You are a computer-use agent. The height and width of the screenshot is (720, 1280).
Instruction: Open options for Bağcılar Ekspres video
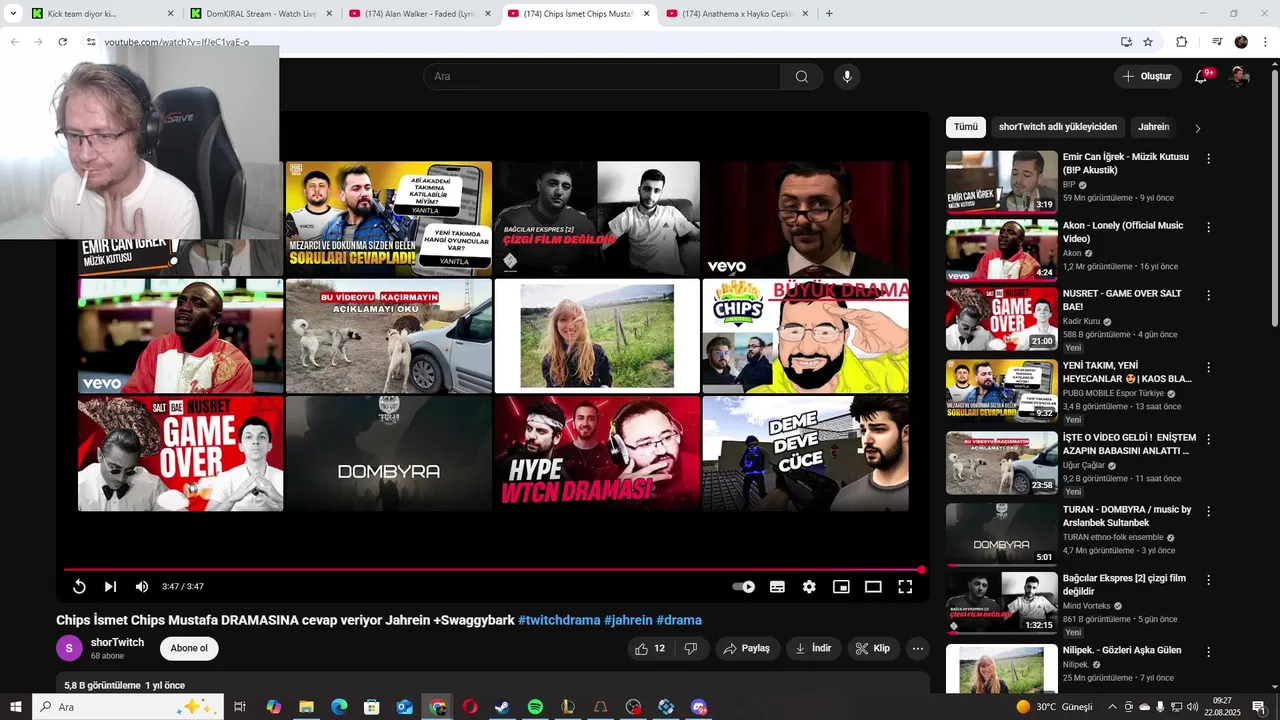(x=1208, y=580)
